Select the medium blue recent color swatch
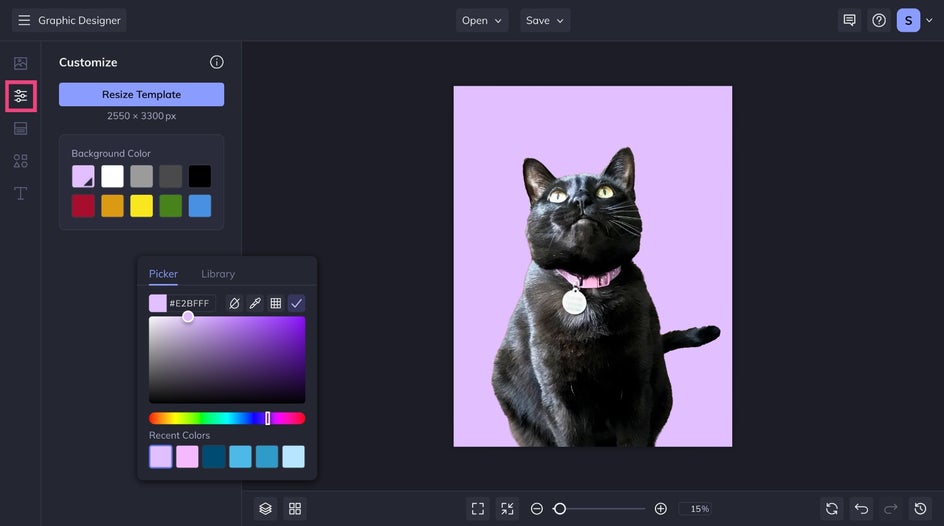 click(267, 457)
